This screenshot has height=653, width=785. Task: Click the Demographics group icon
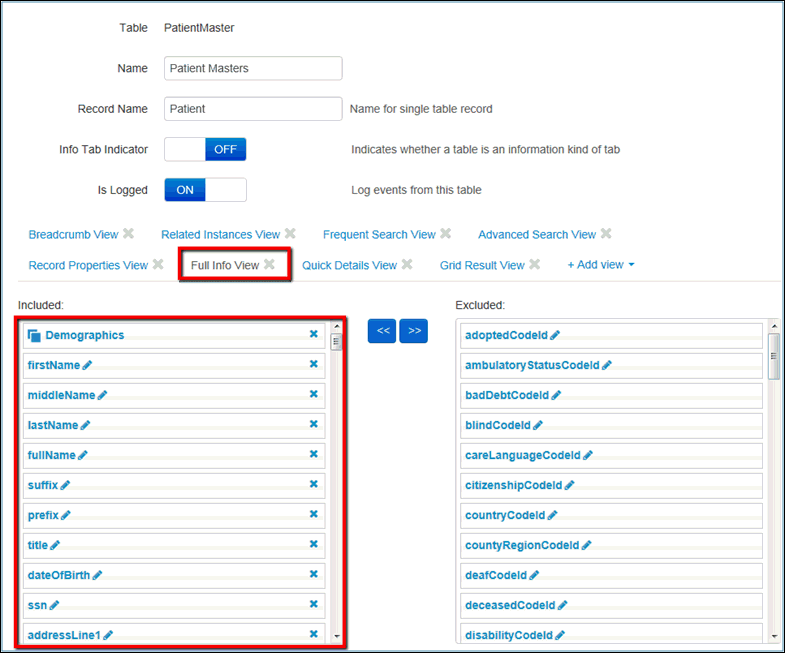tap(34, 336)
